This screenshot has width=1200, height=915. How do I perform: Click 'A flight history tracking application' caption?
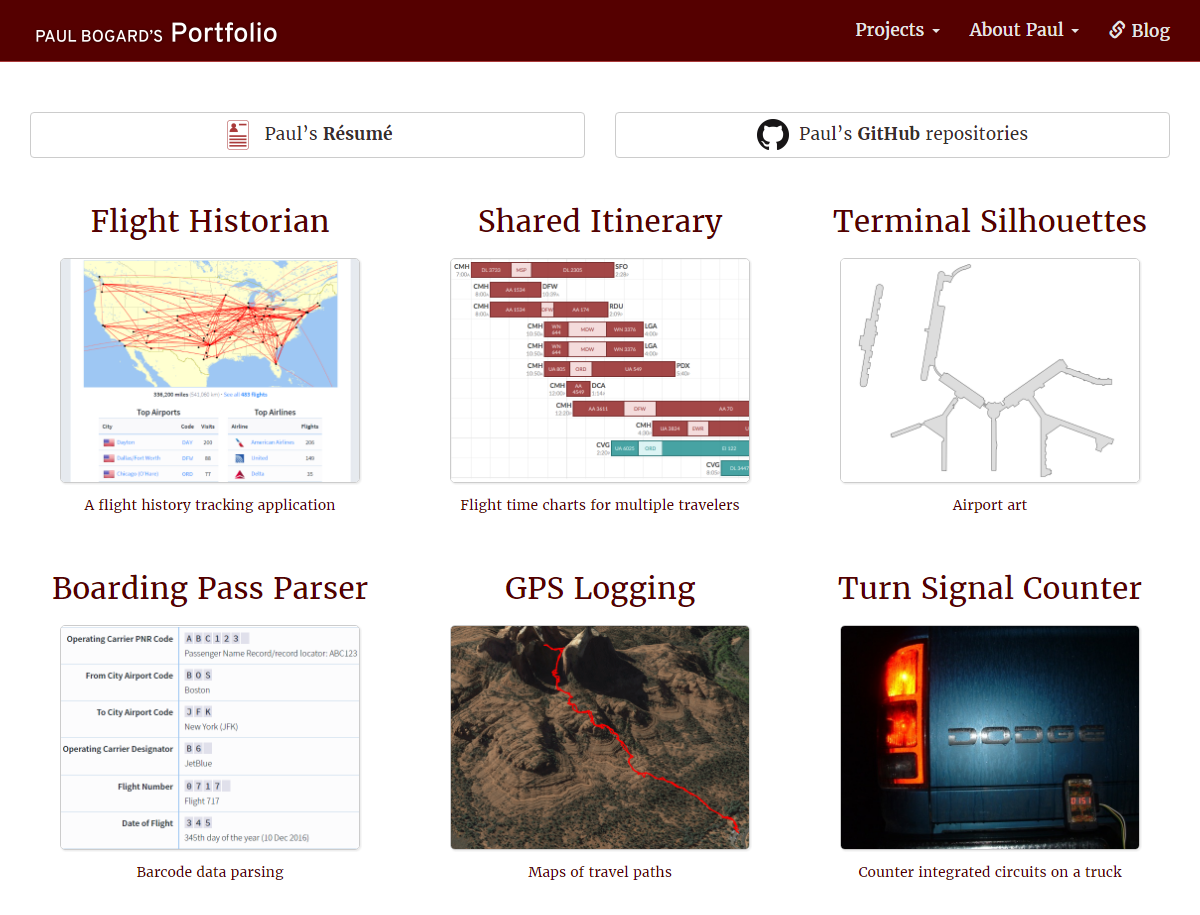210,505
